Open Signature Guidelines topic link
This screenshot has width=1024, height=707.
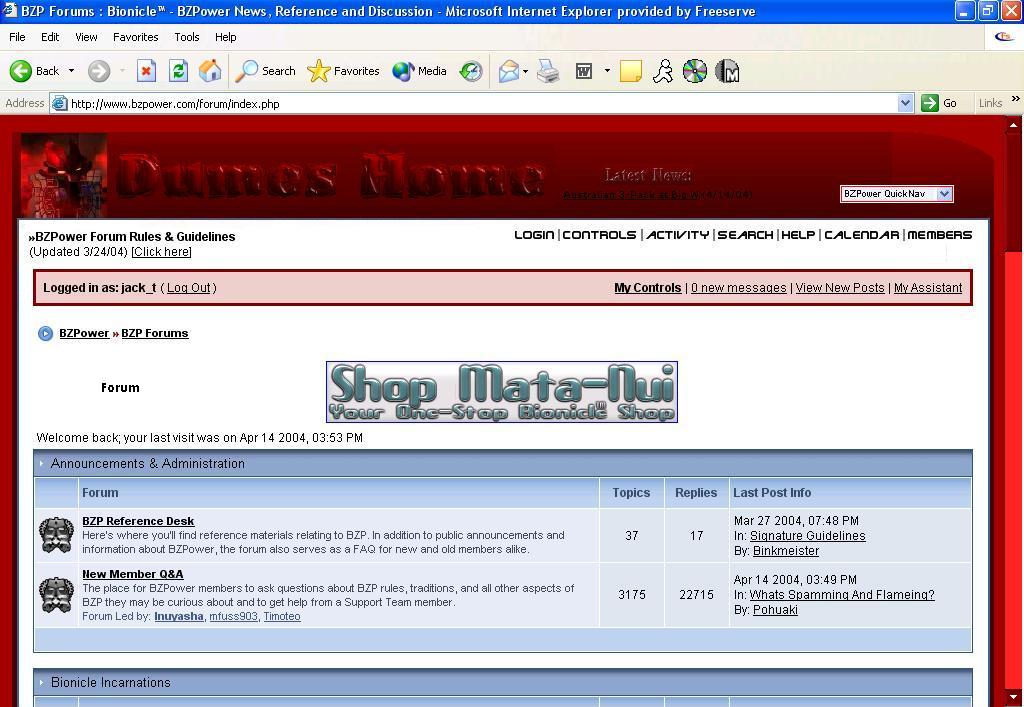click(807, 536)
